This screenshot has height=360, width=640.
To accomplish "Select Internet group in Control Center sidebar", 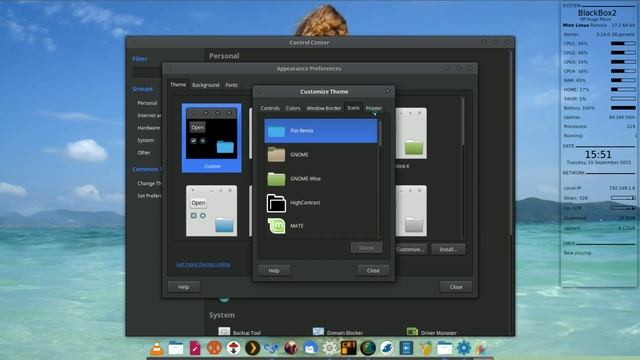I will (149, 116).
